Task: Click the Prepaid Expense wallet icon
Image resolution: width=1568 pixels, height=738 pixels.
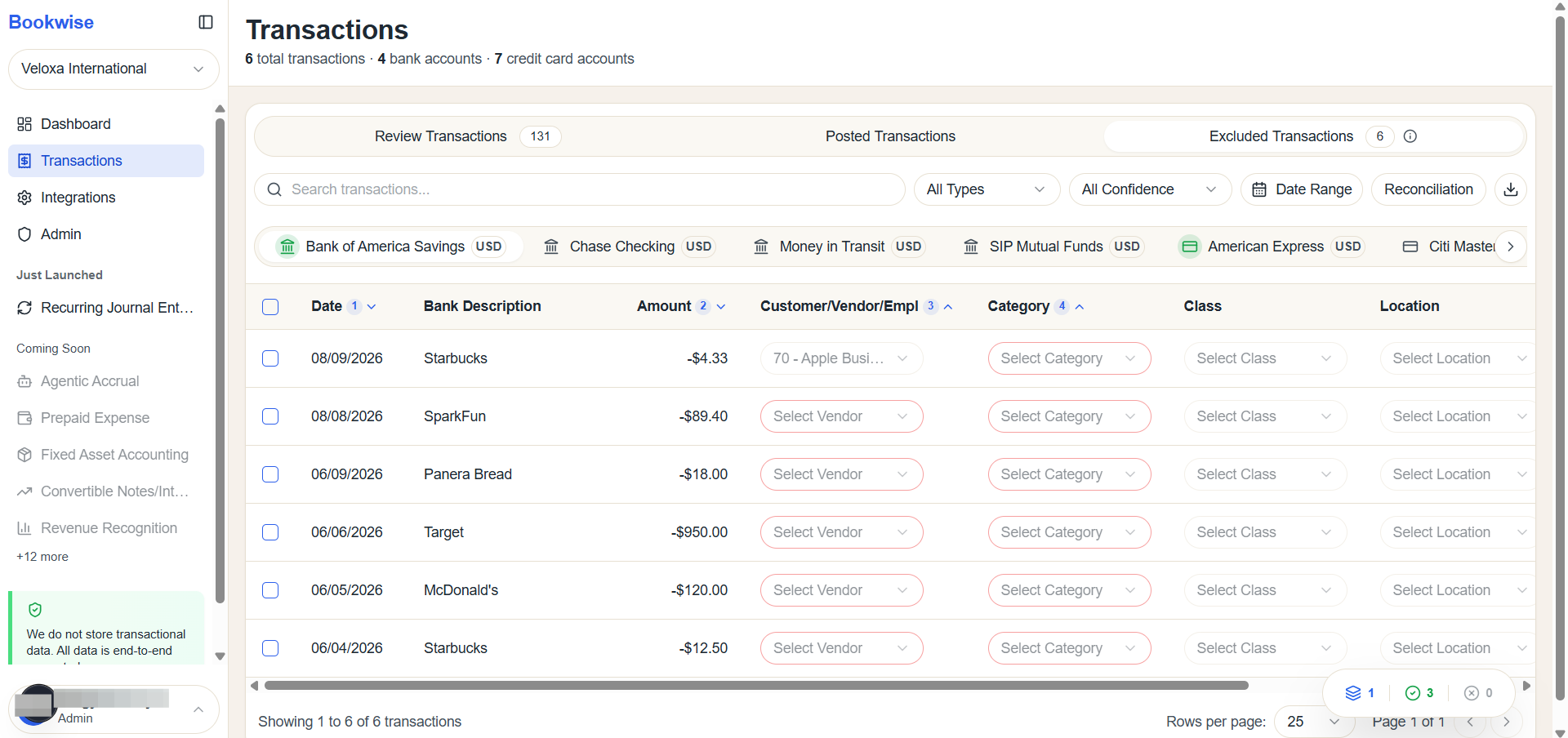Action: pyautogui.click(x=24, y=418)
